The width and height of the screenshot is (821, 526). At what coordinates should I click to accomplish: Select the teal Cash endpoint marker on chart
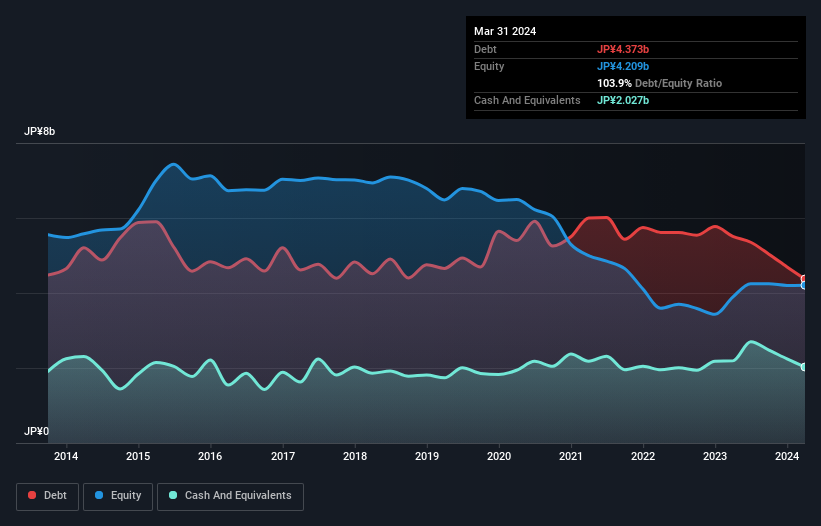click(804, 367)
